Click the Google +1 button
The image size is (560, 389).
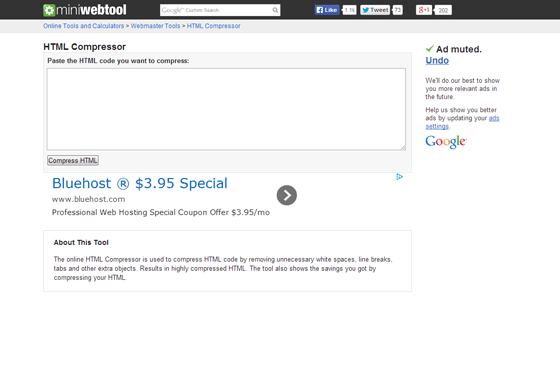point(424,10)
